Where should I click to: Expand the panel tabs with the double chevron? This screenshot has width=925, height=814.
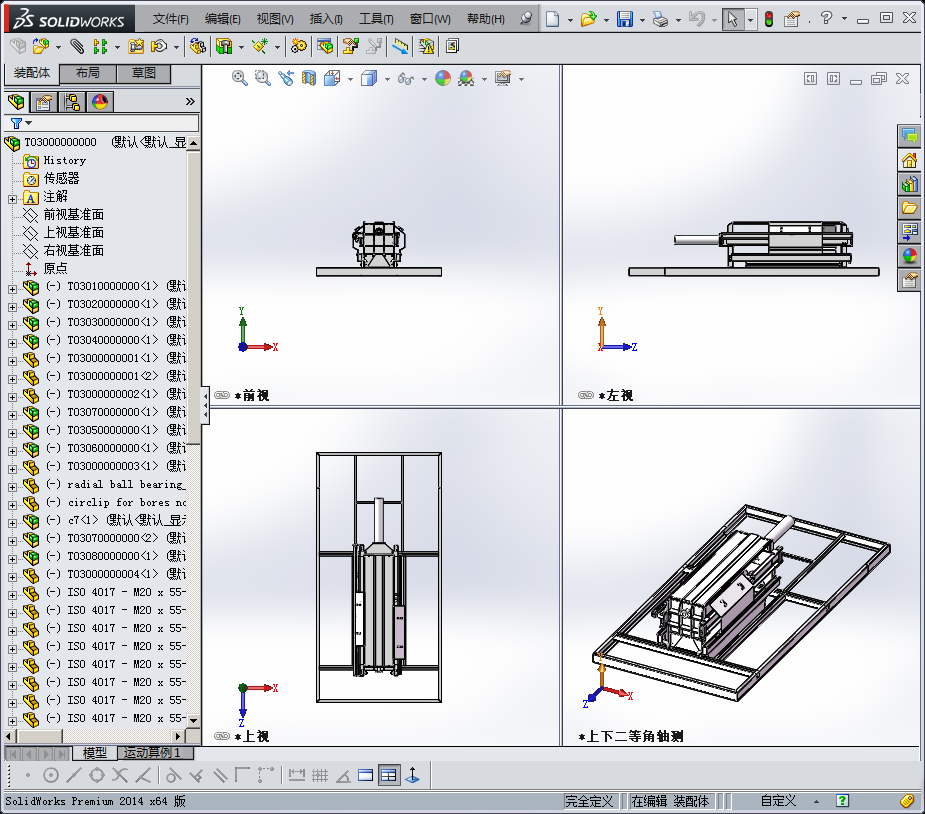(x=190, y=101)
